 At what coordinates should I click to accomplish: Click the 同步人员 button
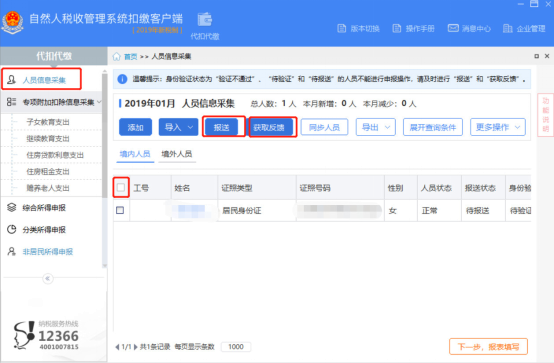[324, 127]
